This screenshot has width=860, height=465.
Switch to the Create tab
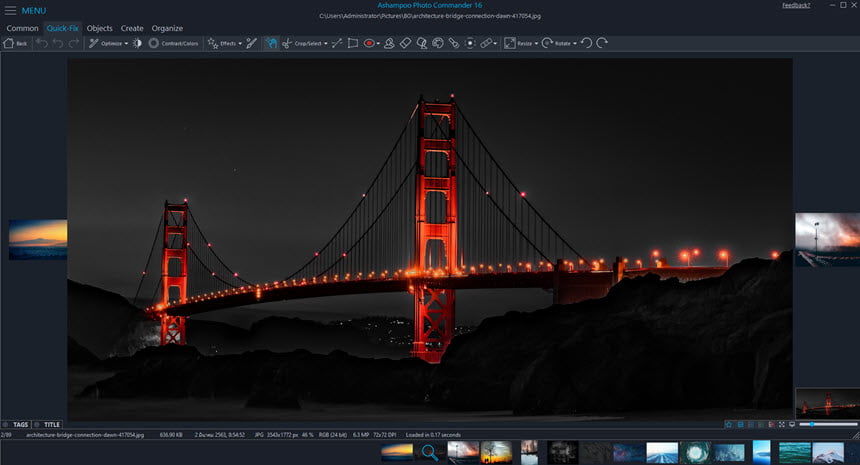[132, 28]
